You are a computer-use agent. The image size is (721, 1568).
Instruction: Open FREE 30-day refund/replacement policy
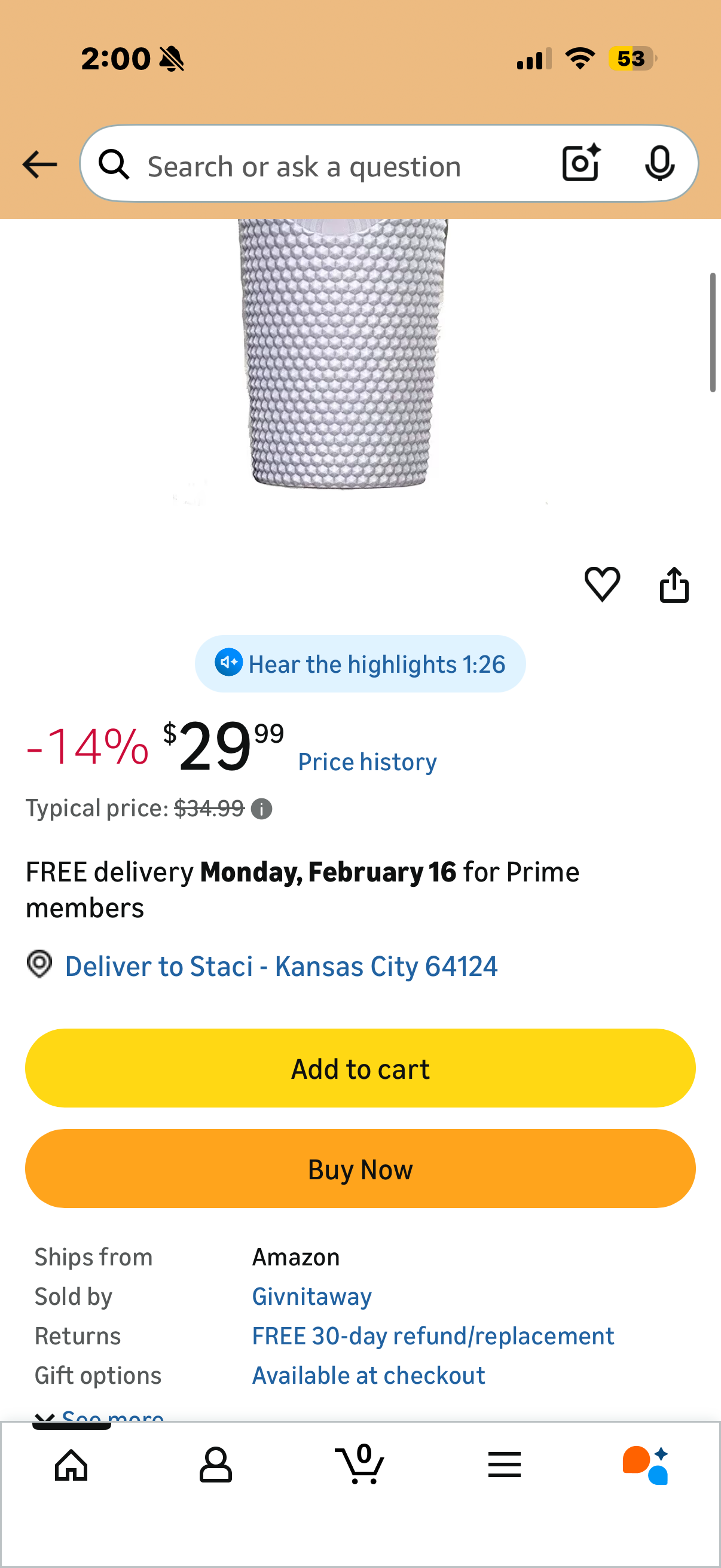click(433, 1335)
